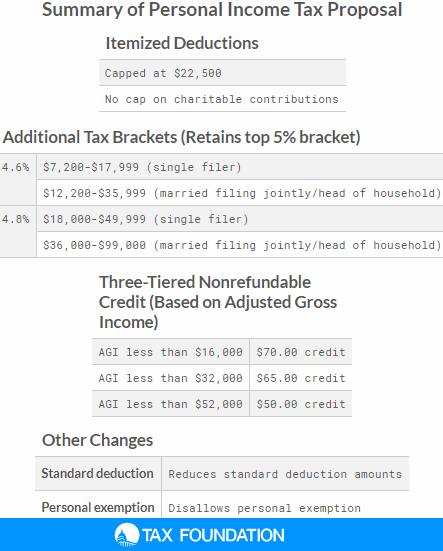
Task: Click the AGI less than $52,000 cell
Action: click(171, 403)
